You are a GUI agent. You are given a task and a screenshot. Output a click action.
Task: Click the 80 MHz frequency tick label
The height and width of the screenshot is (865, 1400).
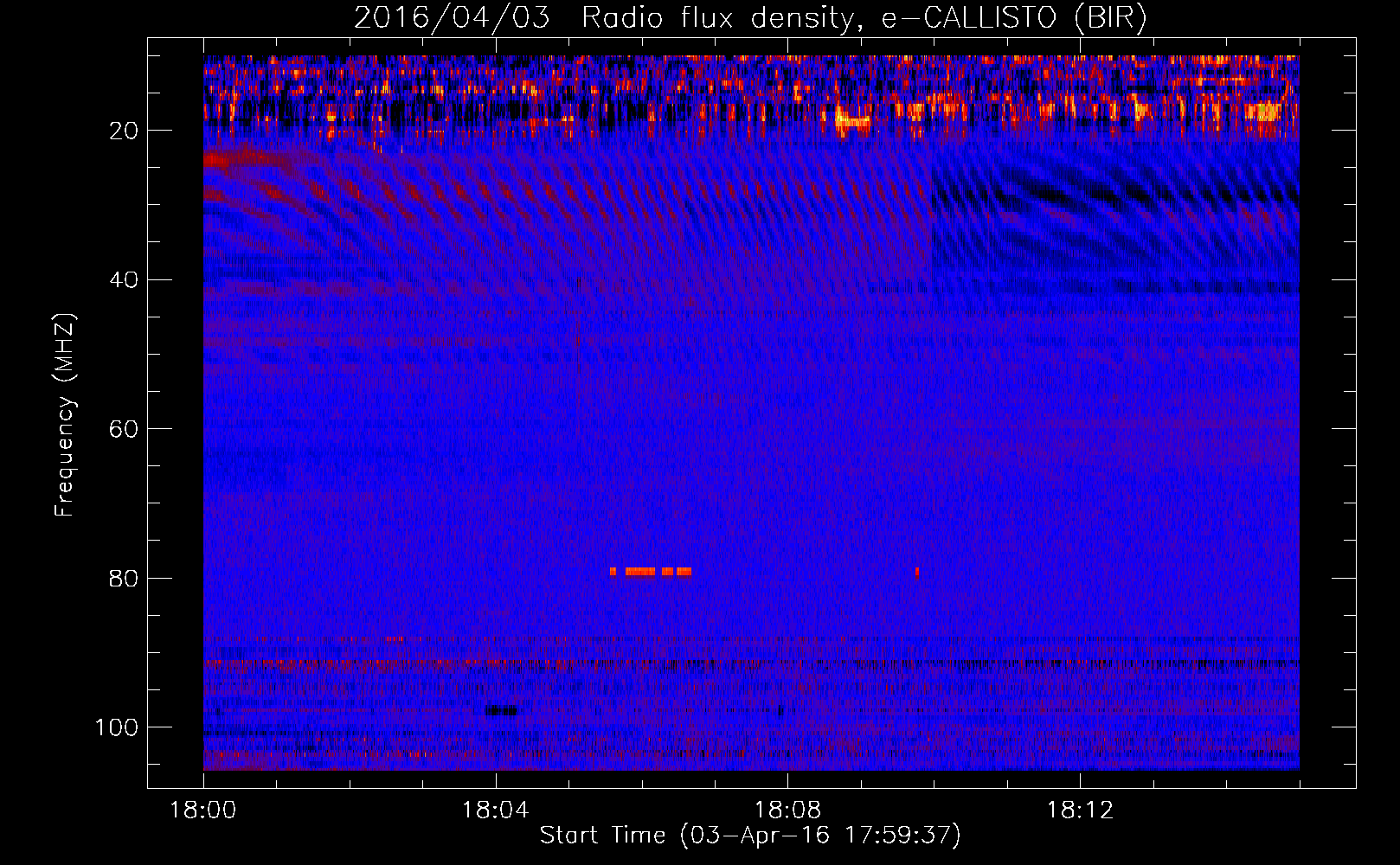click(x=124, y=579)
